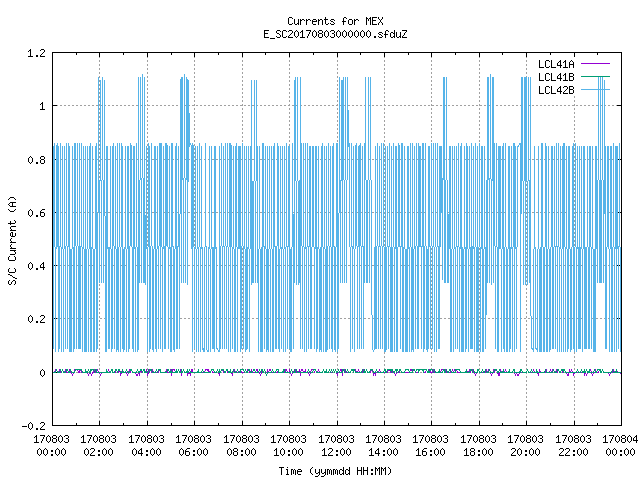640x480 pixels.
Task: Click the LCL41B legend label
Action: click(556, 77)
